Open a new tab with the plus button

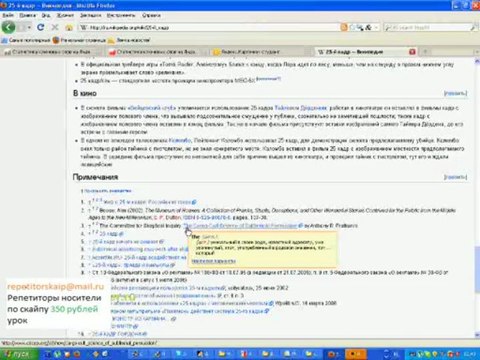click(425, 52)
